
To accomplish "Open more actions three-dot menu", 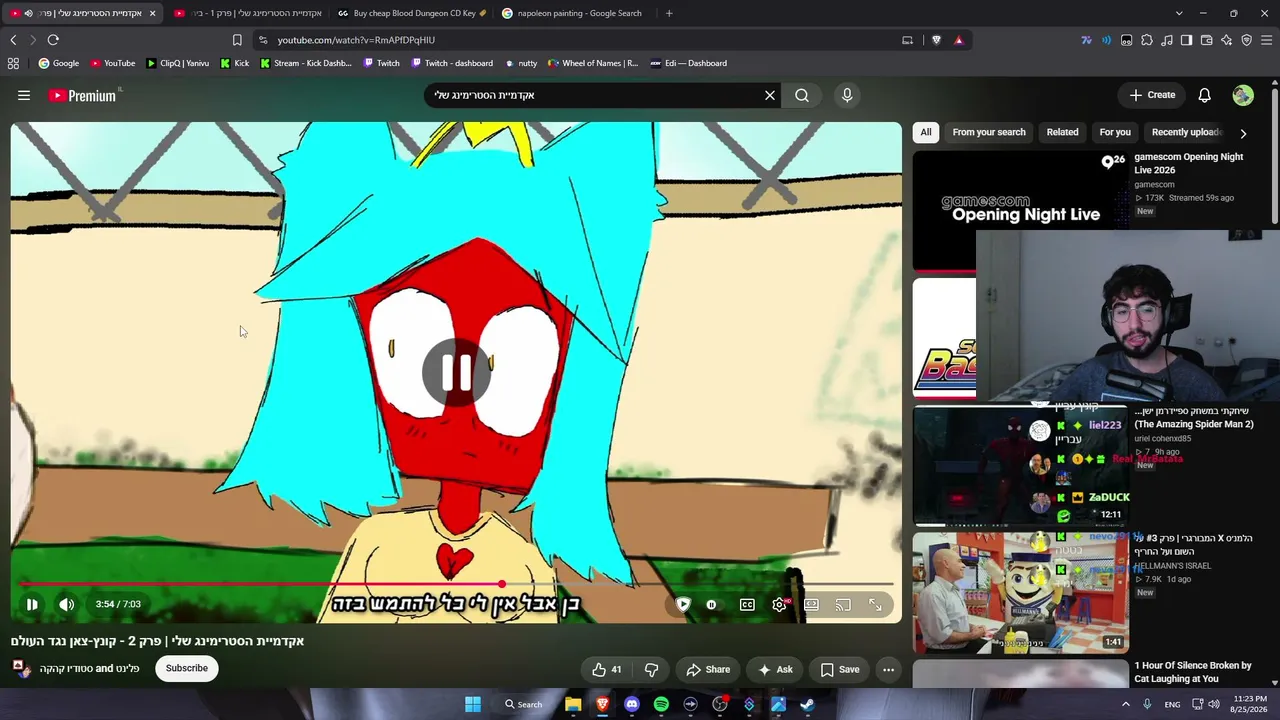I will coord(888,669).
